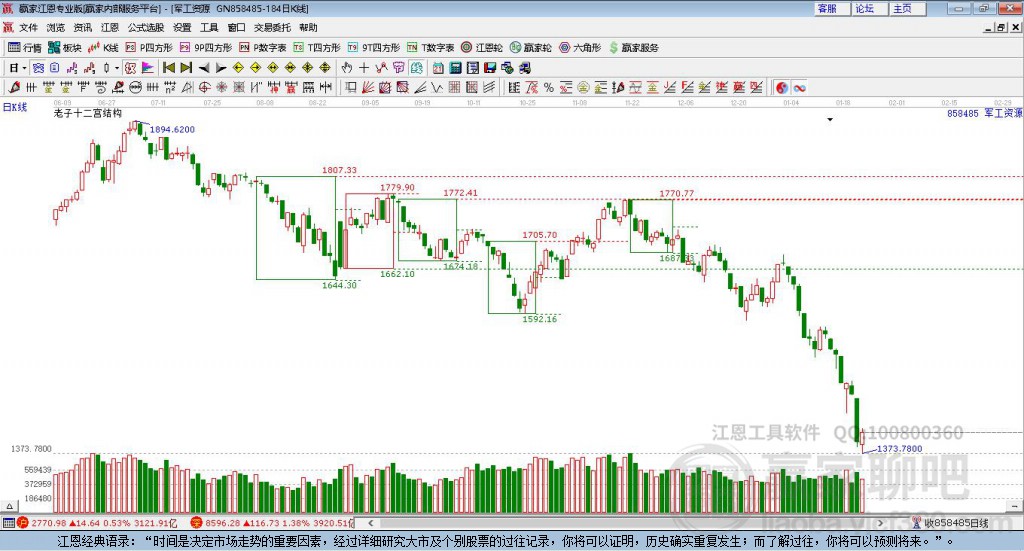Open the 江恩 menu
The width and height of the screenshot is (1024, 551).
pos(110,27)
